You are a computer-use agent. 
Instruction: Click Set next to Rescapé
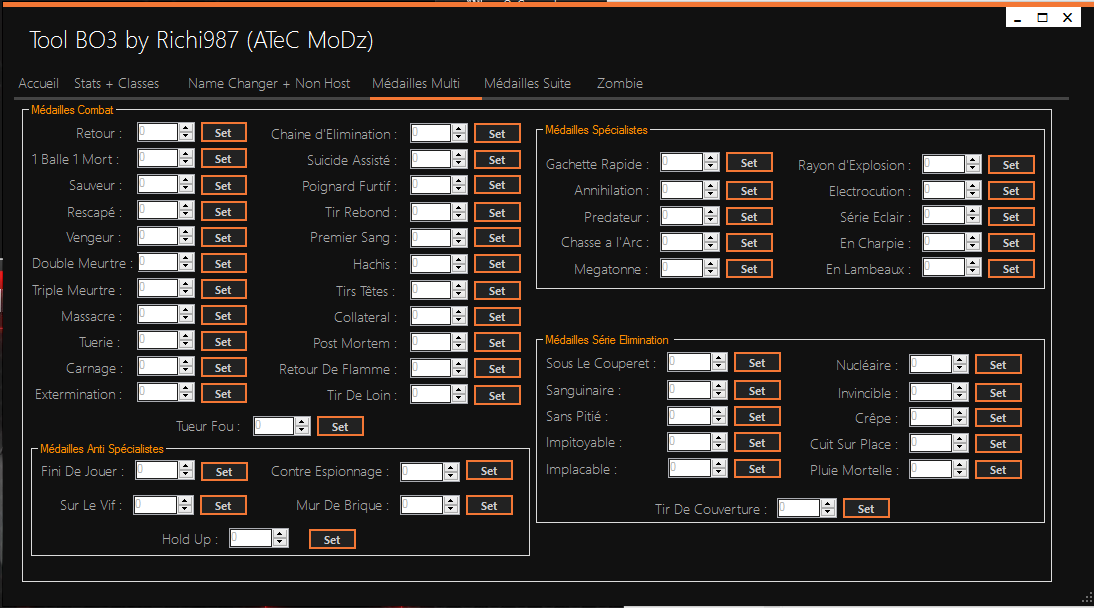coord(223,212)
